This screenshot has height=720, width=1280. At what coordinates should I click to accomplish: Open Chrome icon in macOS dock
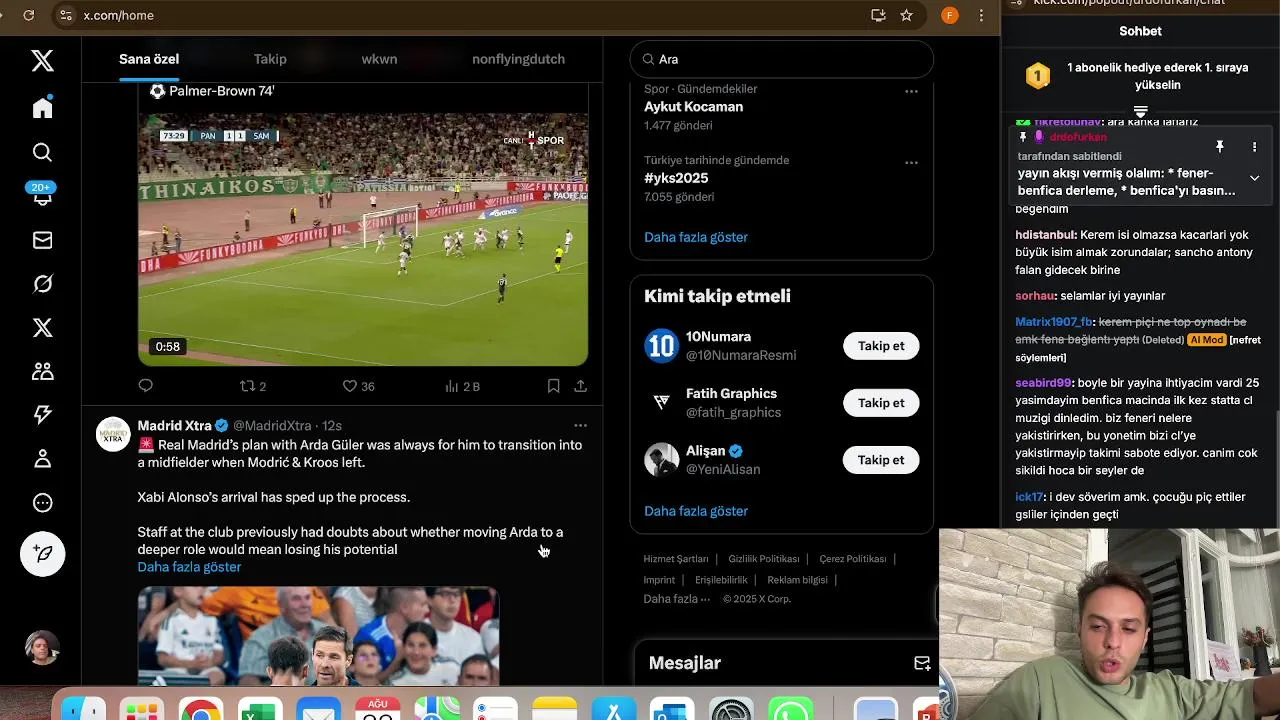point(201,709)
